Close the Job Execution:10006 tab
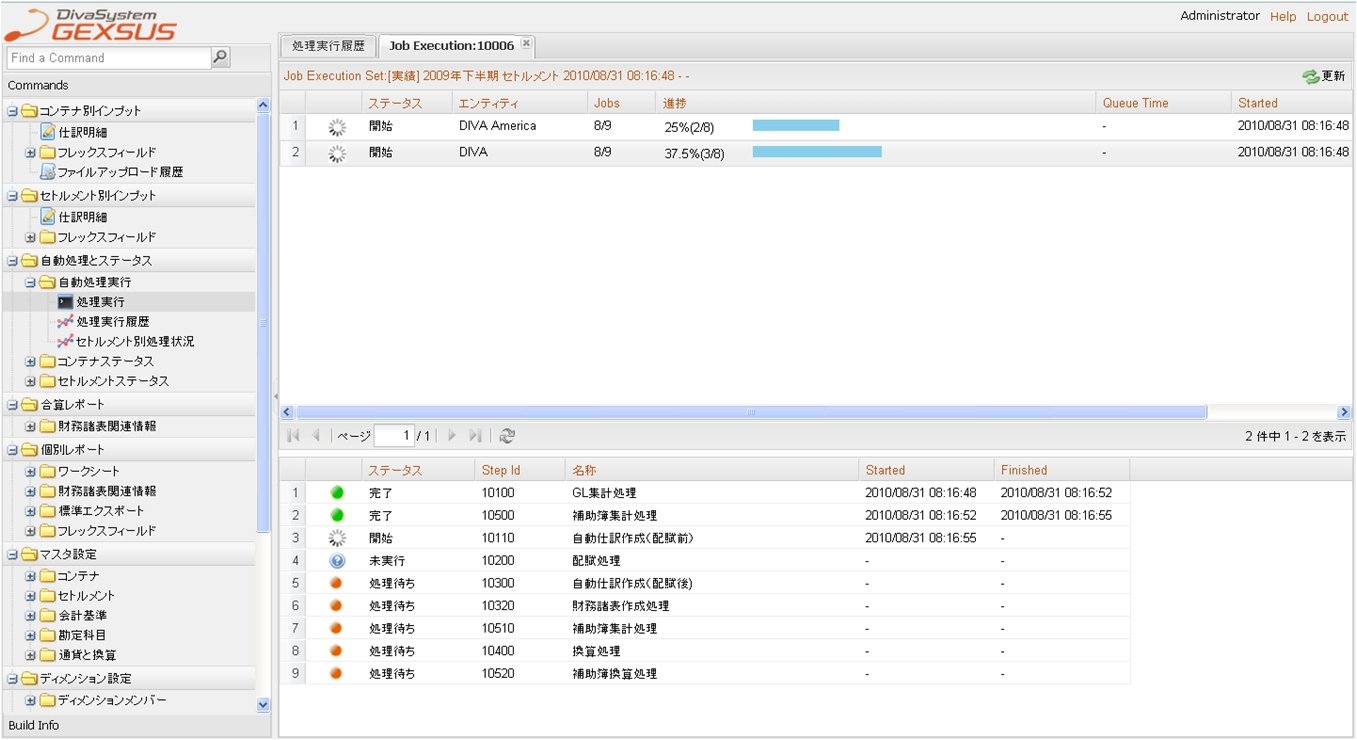This screenshot has height=740, width=1357. [x=526, y=44]
